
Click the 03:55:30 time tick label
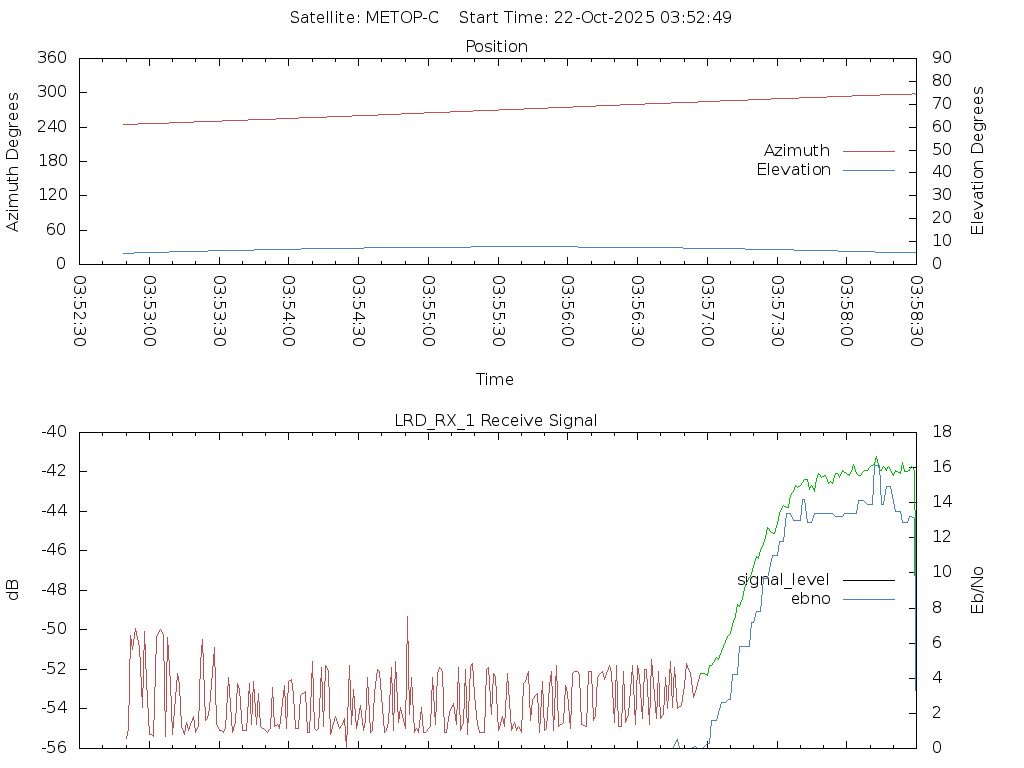[498, 311]
